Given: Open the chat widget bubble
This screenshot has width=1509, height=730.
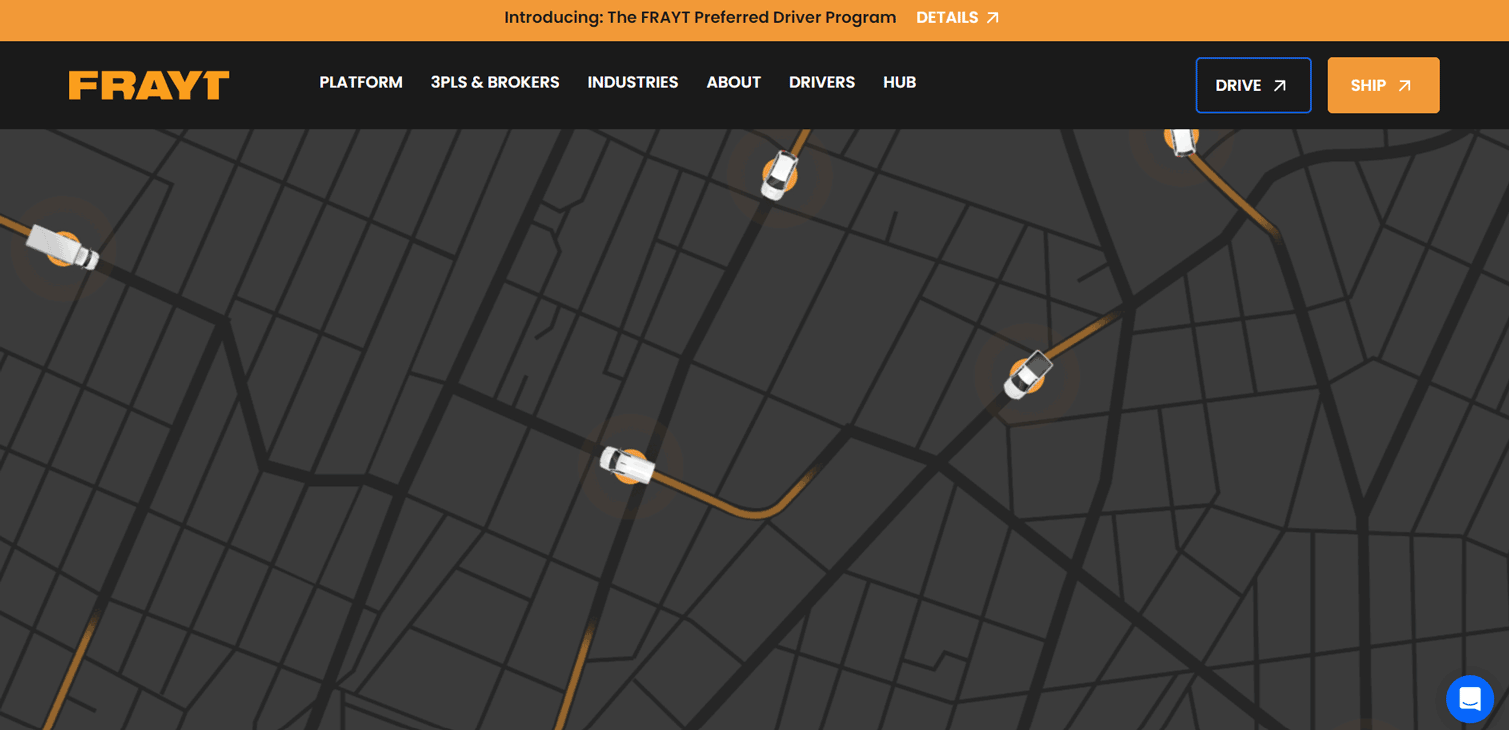Looking at the screenshot, I should tap(1469, 698).
